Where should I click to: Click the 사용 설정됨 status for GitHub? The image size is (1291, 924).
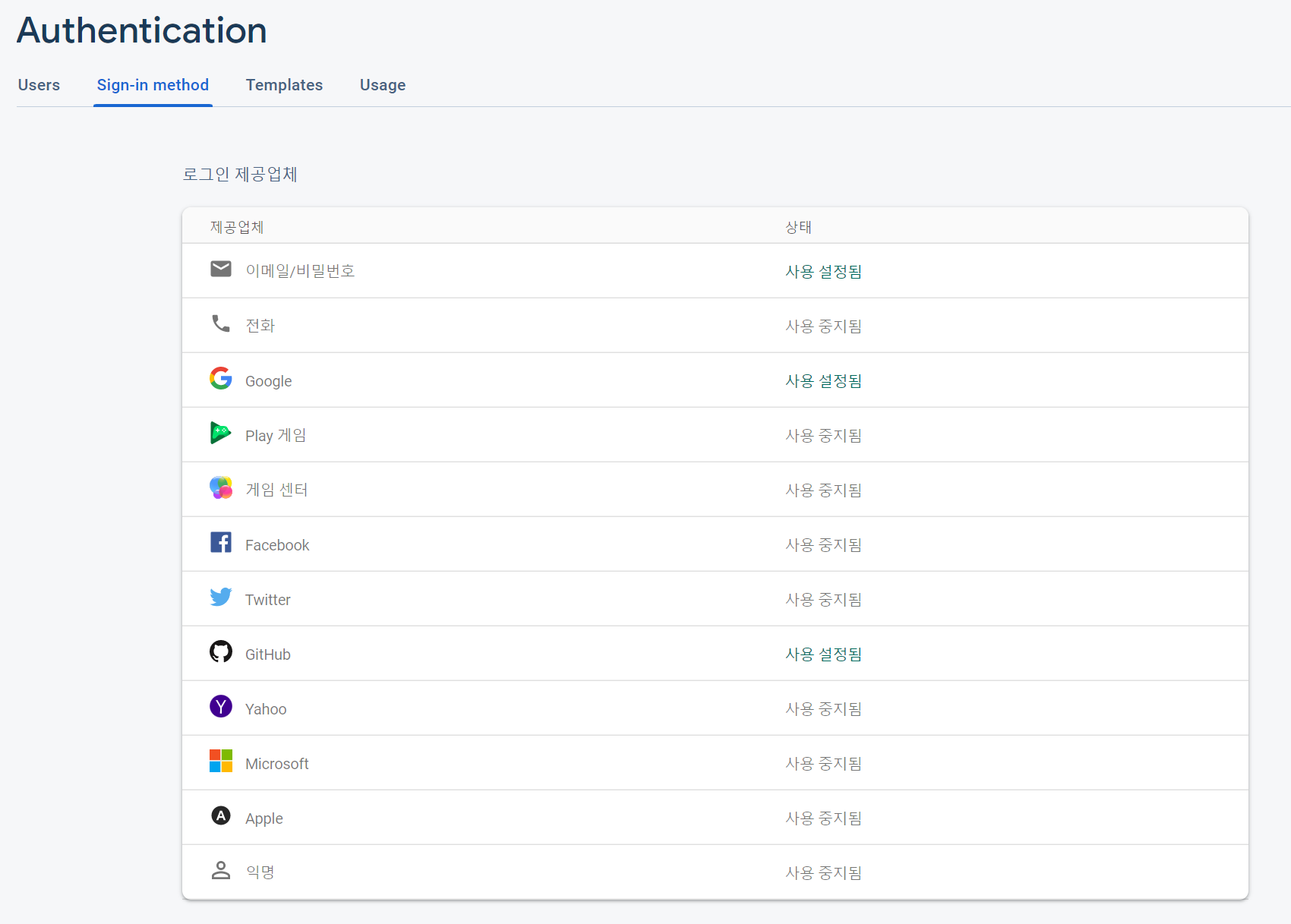pyautogui.click(x=824, y=654)
